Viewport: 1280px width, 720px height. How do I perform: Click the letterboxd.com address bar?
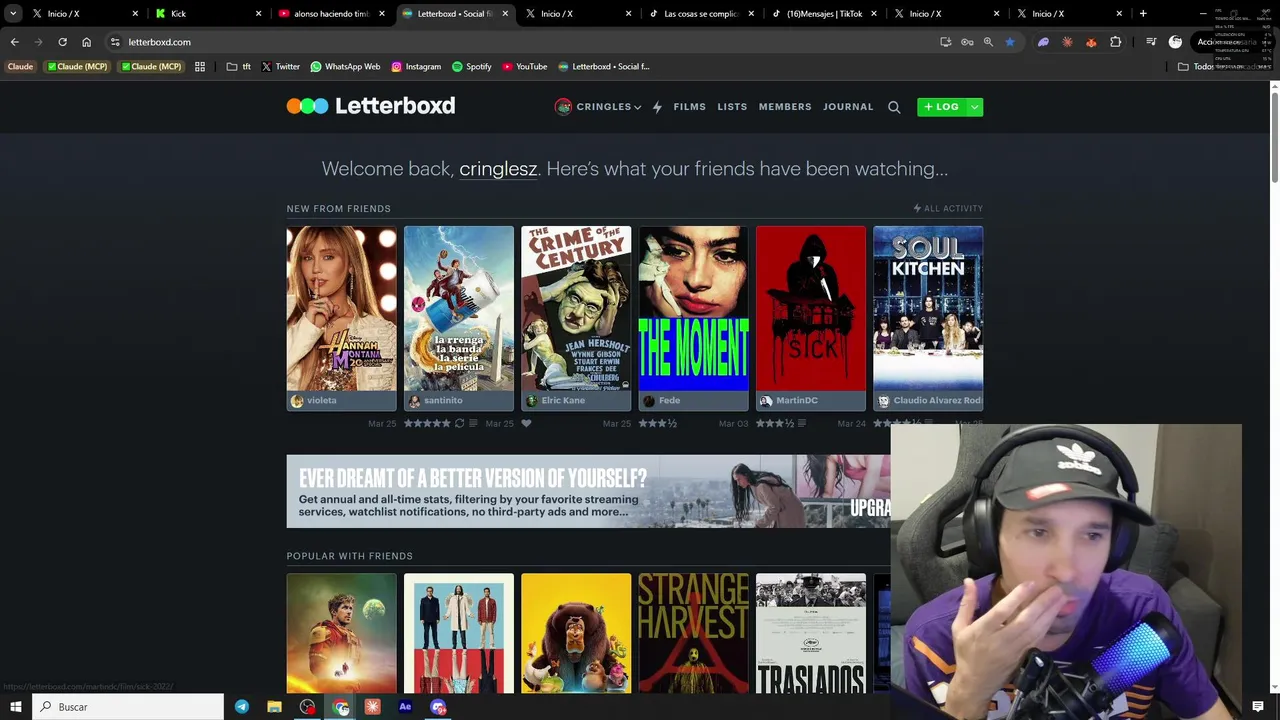click(520, 42)
